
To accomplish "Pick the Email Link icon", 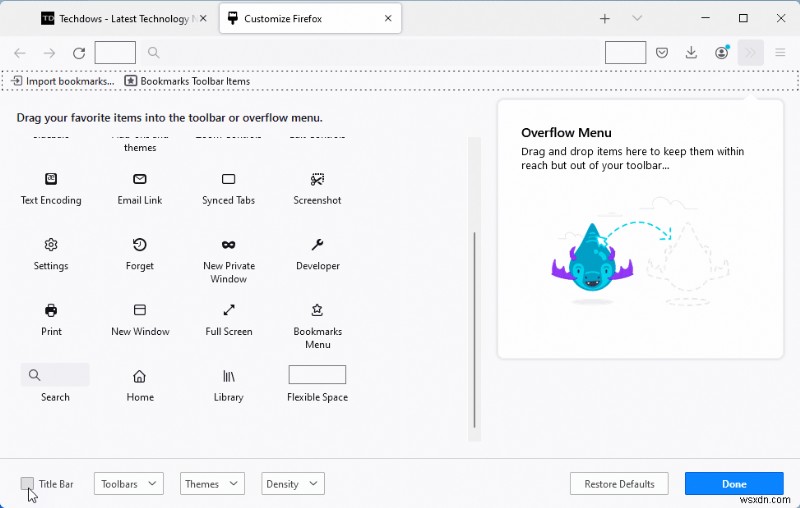I will tap(140, 179).
